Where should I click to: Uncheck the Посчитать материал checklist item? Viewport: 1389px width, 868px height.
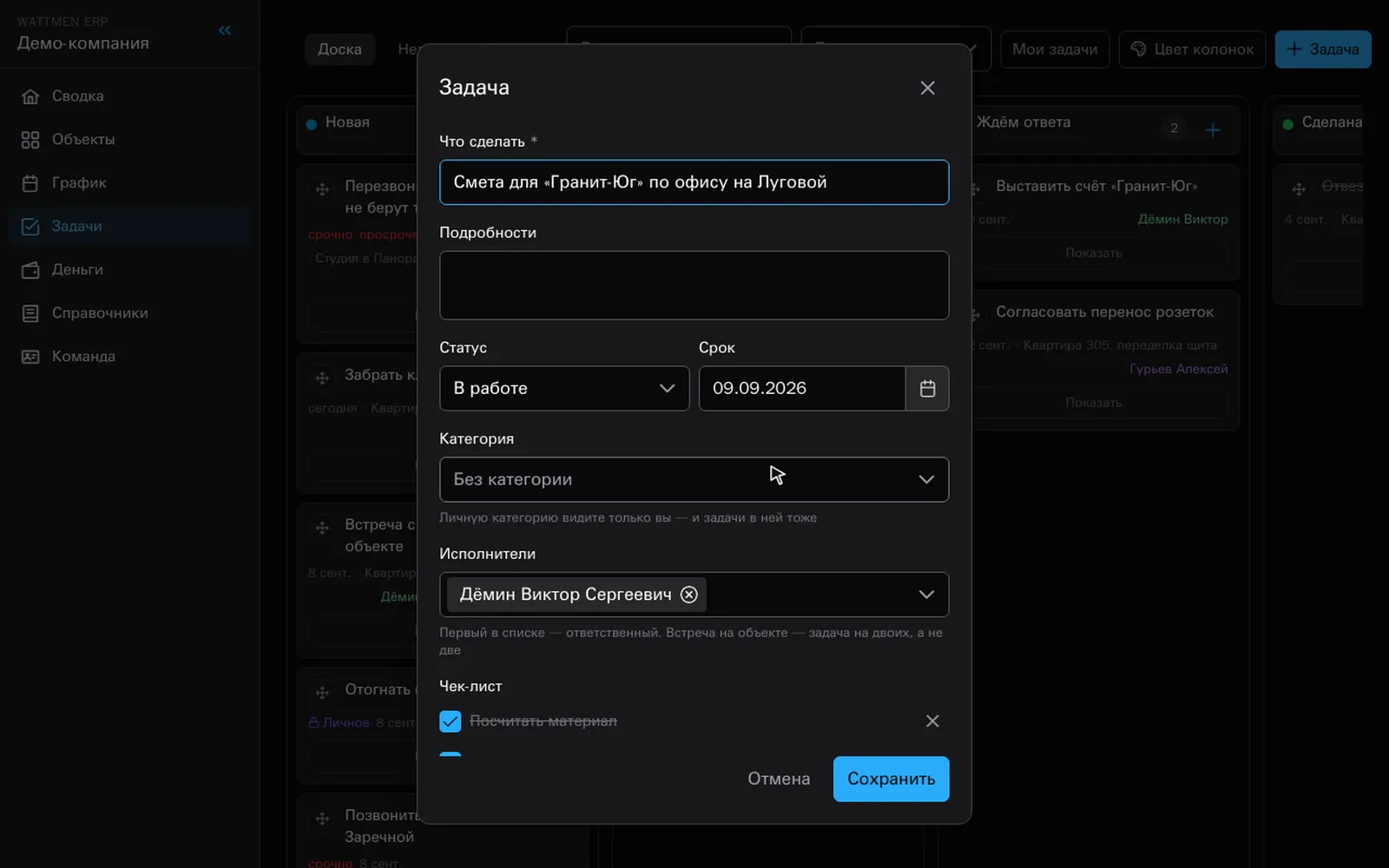point(450,721)
